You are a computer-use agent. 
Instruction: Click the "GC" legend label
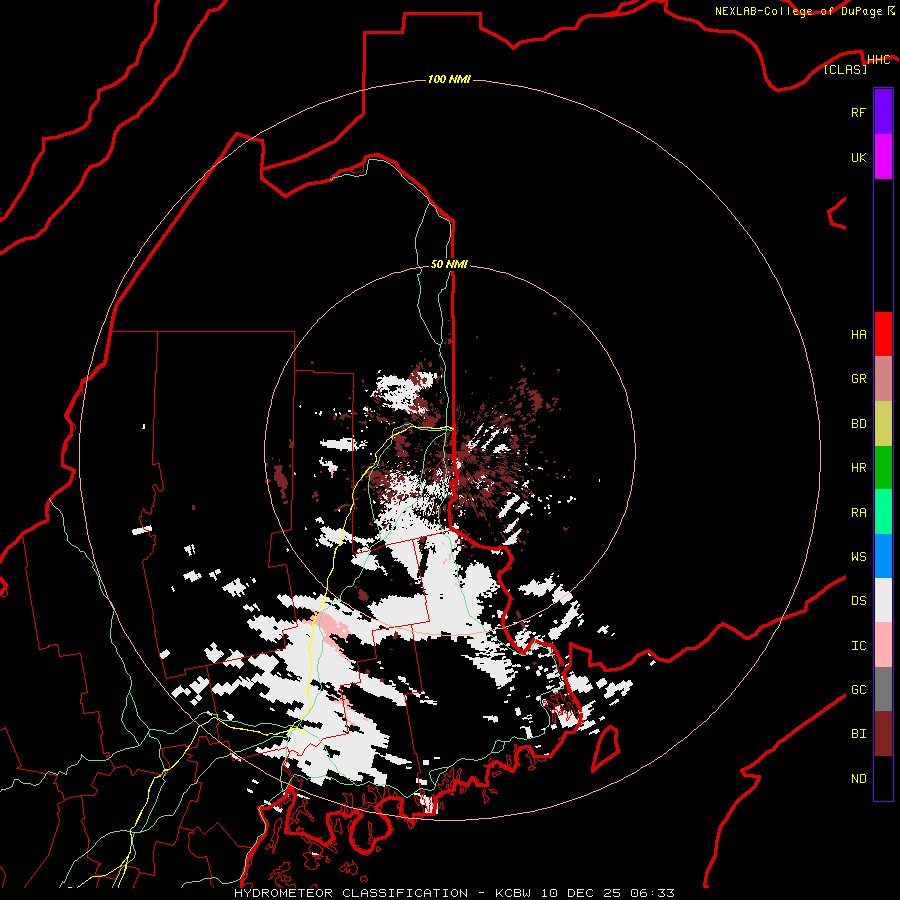pos(858,690)
